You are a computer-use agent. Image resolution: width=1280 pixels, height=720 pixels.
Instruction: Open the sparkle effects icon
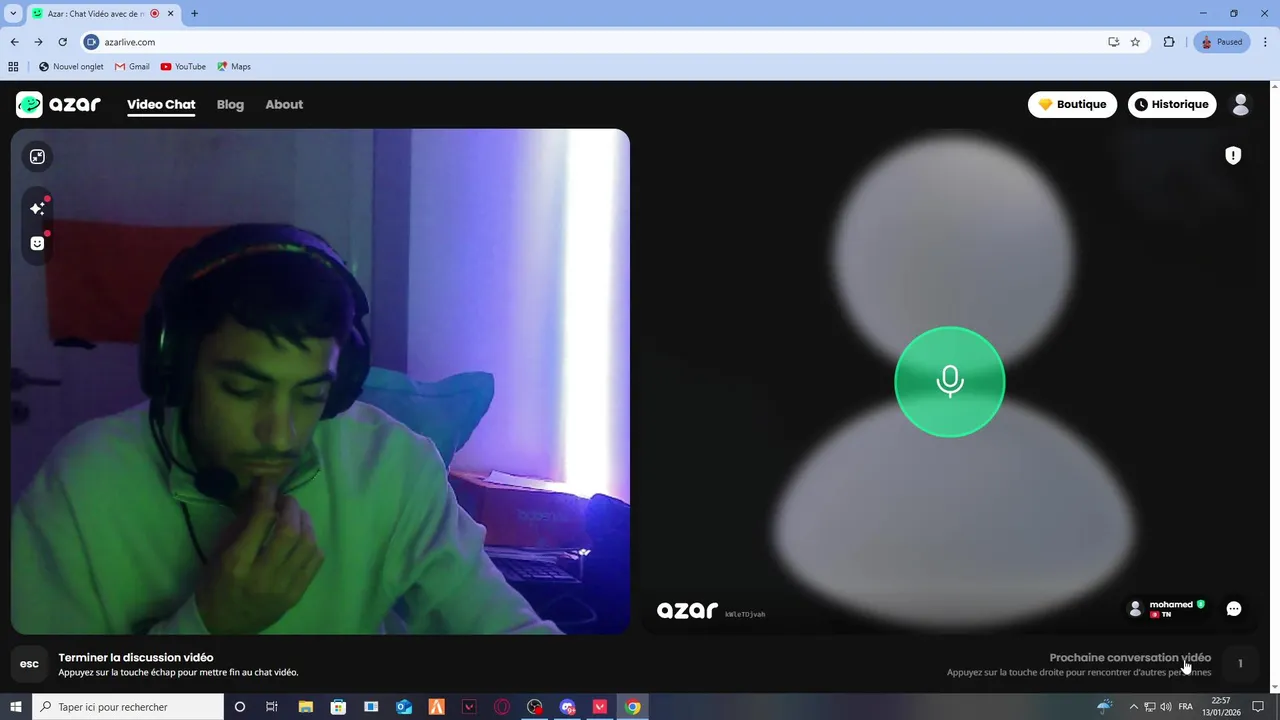coord(37,208)
